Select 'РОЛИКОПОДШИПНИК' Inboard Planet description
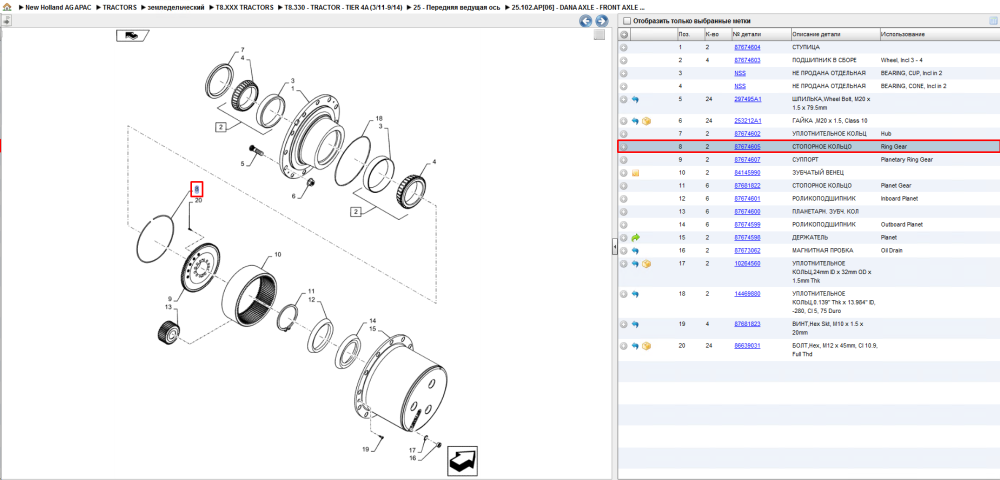 point(826,198)
